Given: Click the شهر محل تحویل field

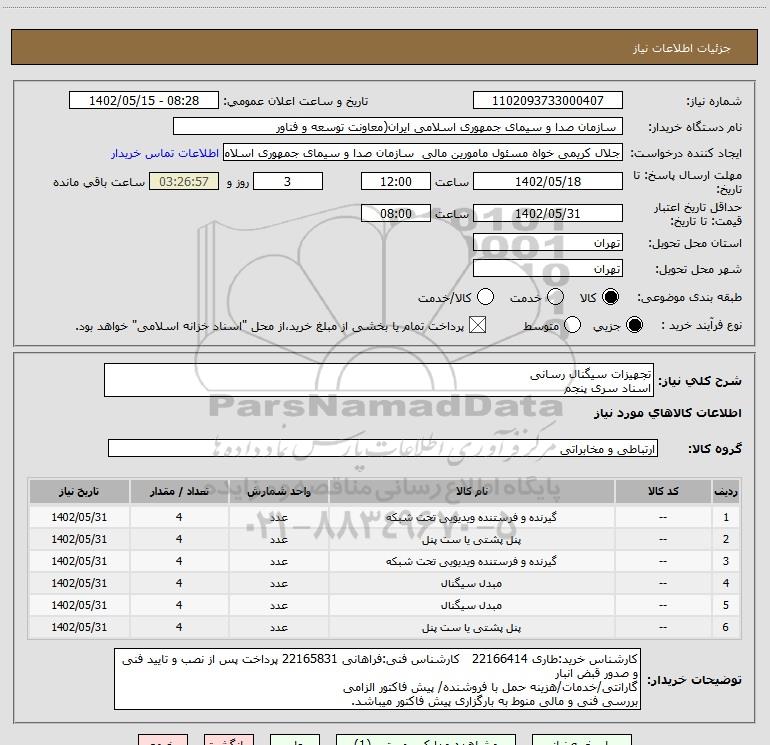Looking at the screenshot, I should pos(548,269).
